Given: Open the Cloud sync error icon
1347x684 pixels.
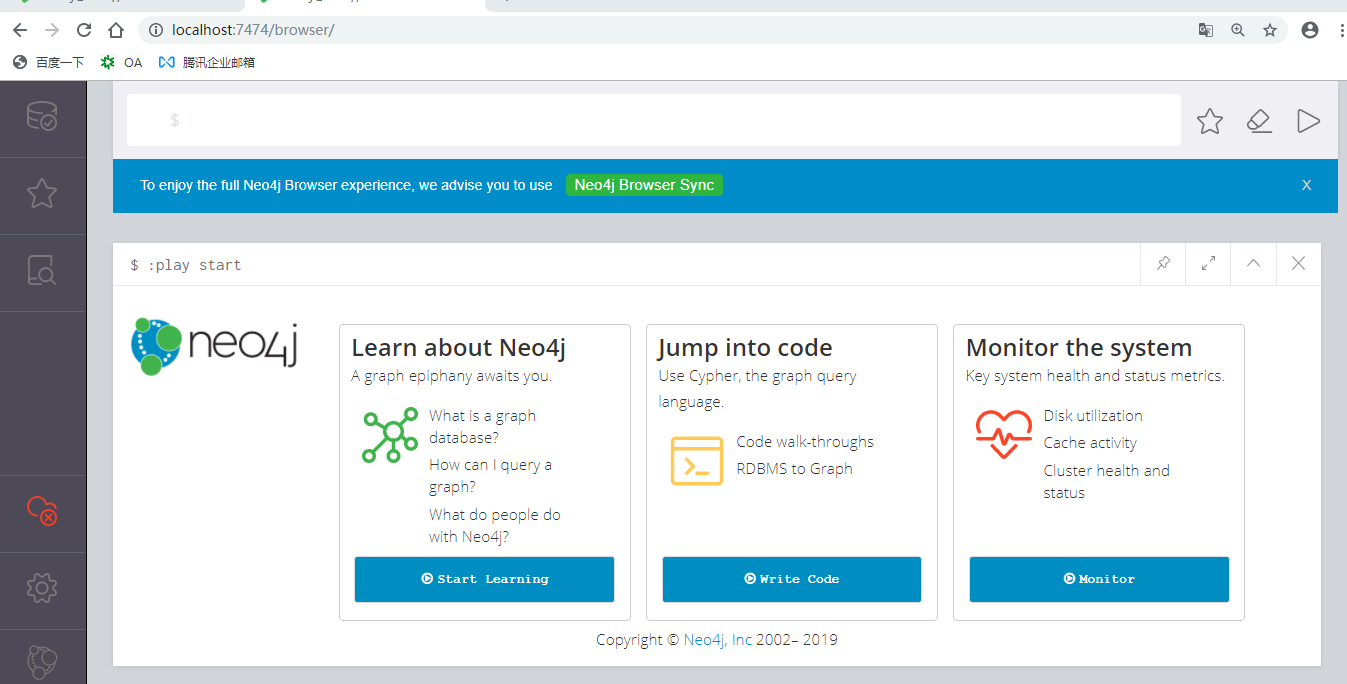Looking at the screenshot, I should coord(42,511).
